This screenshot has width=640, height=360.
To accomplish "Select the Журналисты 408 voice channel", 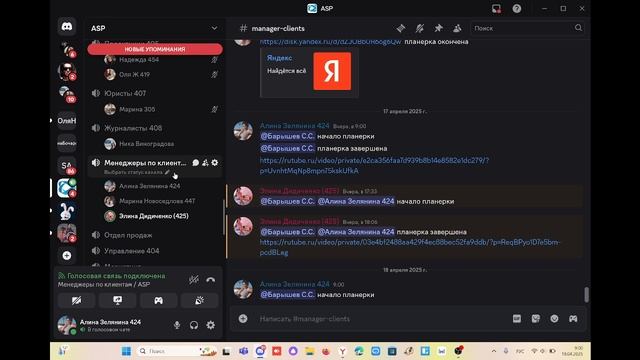I will point(133,128).
